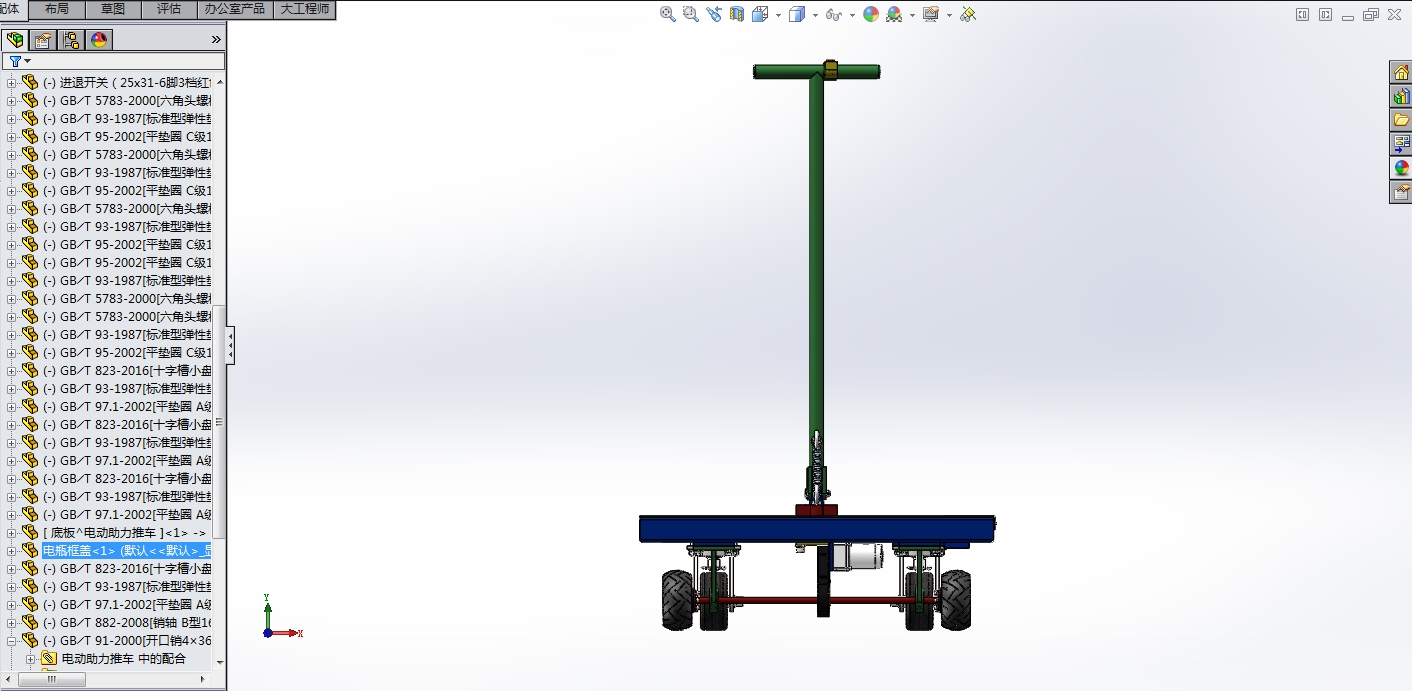Click the mates folder icon beside 电动助力推车 中的配合

48,658
